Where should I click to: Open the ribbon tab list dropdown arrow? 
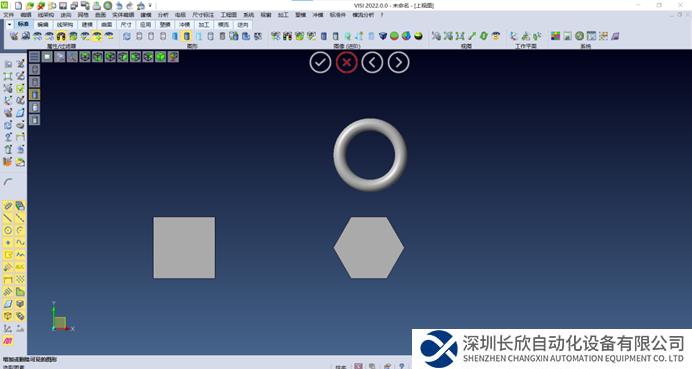pos(9,24)
